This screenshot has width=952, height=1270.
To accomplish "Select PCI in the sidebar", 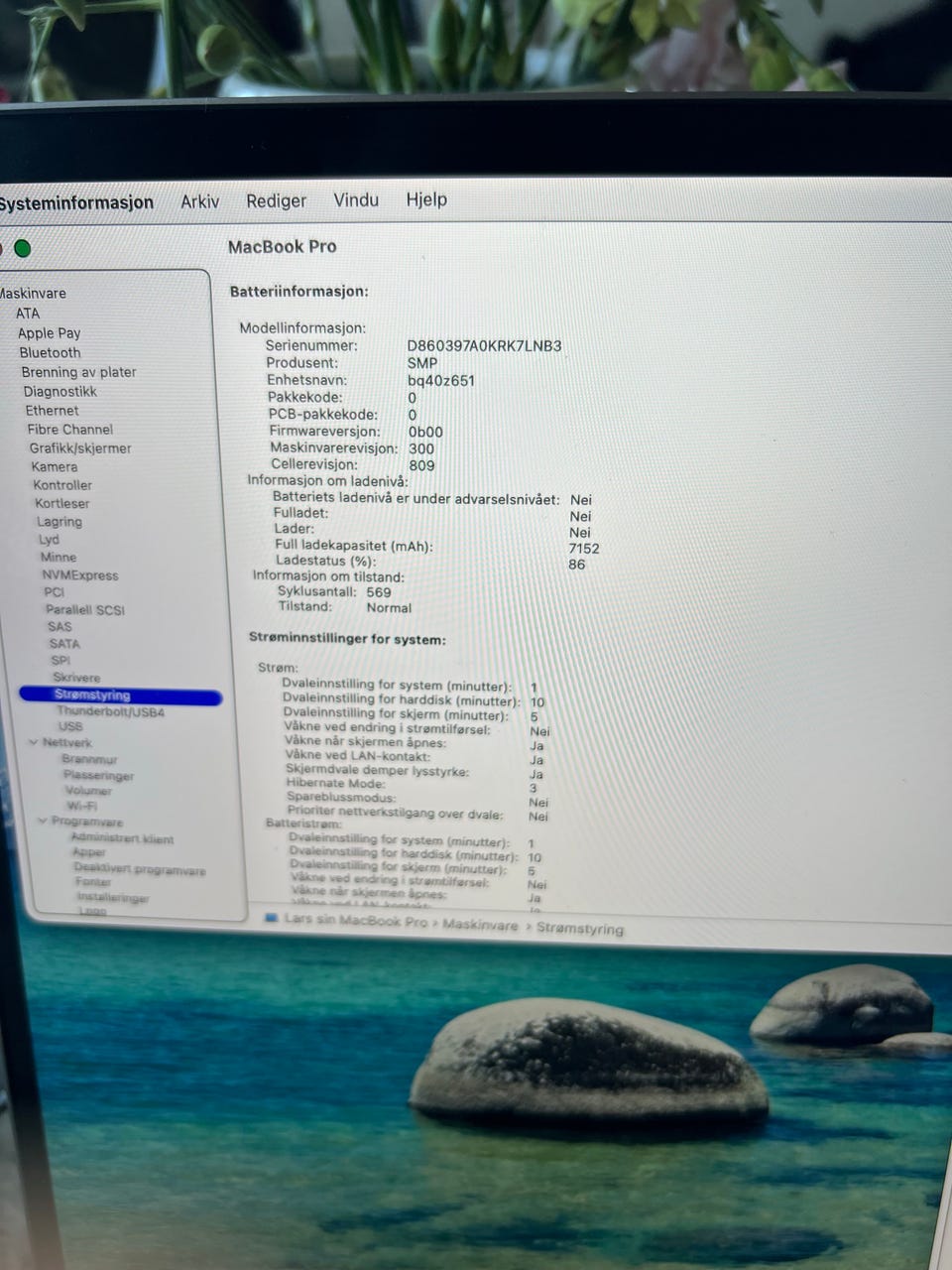I will (55, 591).
